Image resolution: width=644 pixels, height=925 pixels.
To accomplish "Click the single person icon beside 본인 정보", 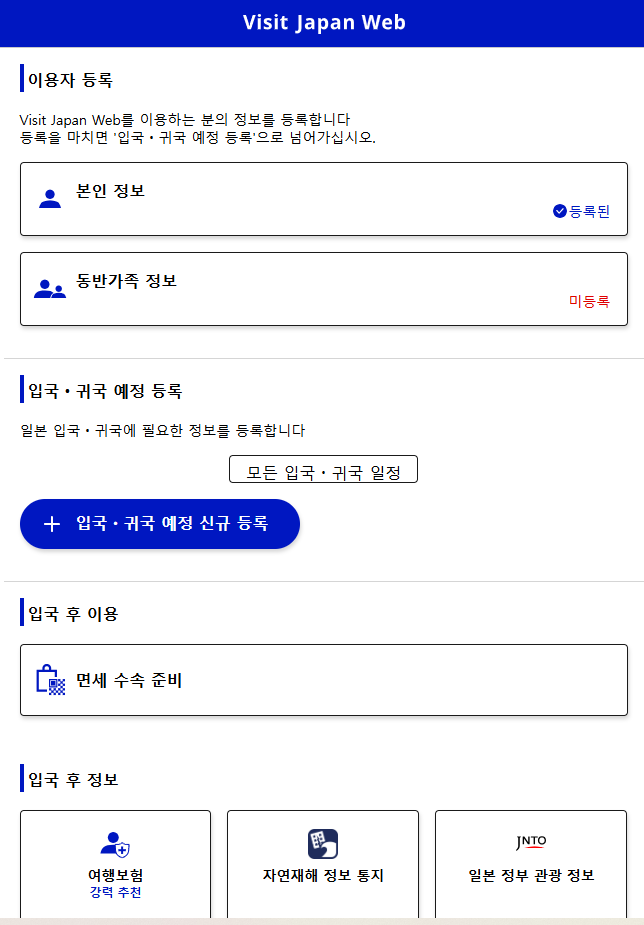I will point(50,198).
